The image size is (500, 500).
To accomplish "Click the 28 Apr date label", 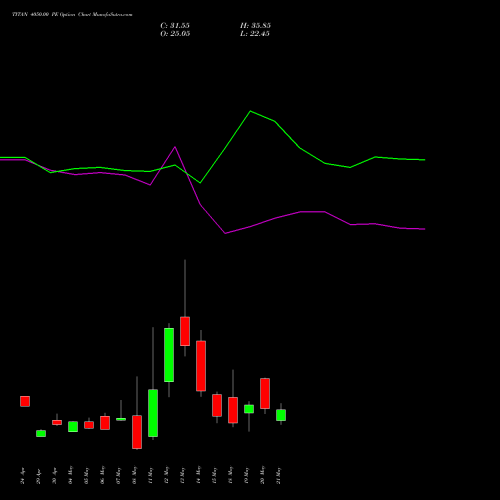I will click(x=22, y=476).
